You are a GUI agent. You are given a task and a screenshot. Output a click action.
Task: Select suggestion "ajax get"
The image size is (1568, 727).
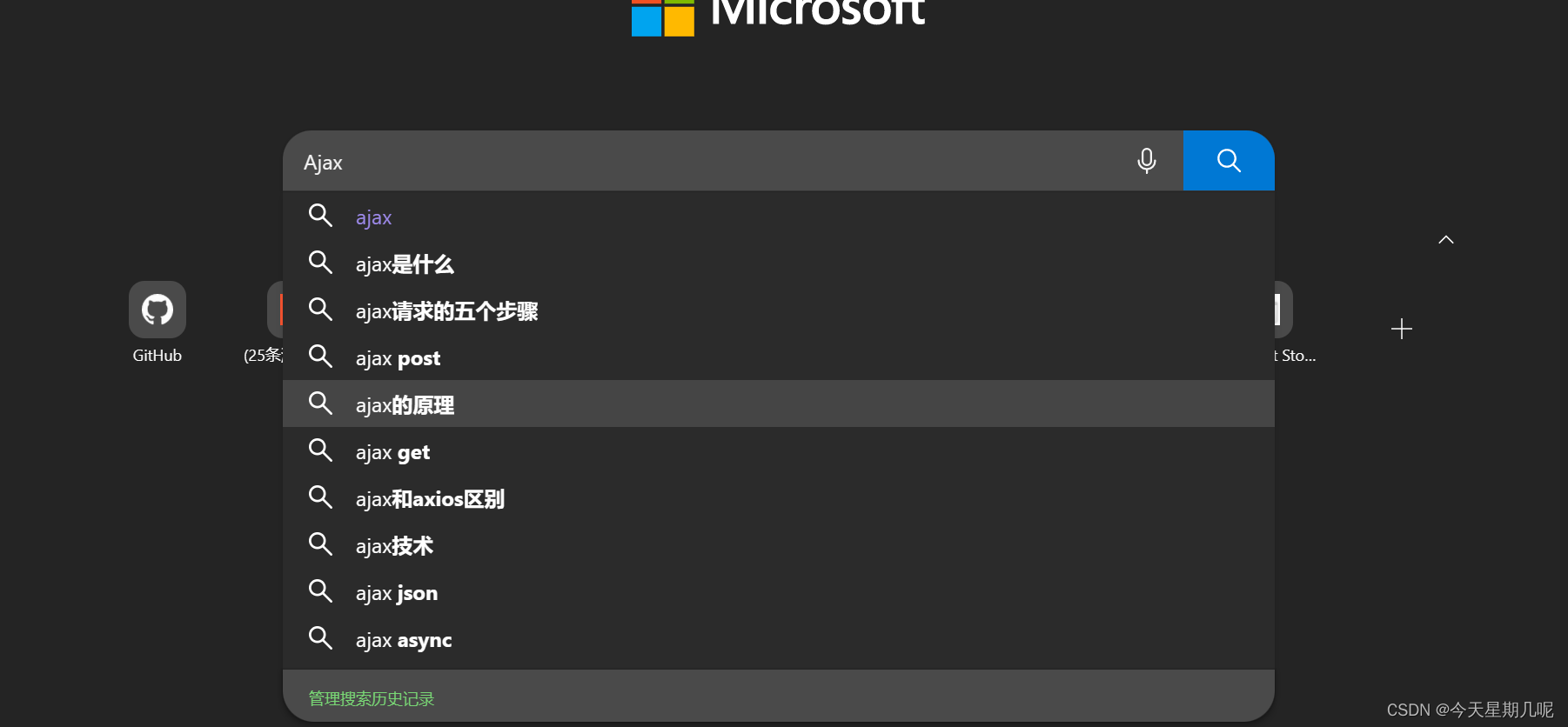pyautogui.click(x=779, y=452)
